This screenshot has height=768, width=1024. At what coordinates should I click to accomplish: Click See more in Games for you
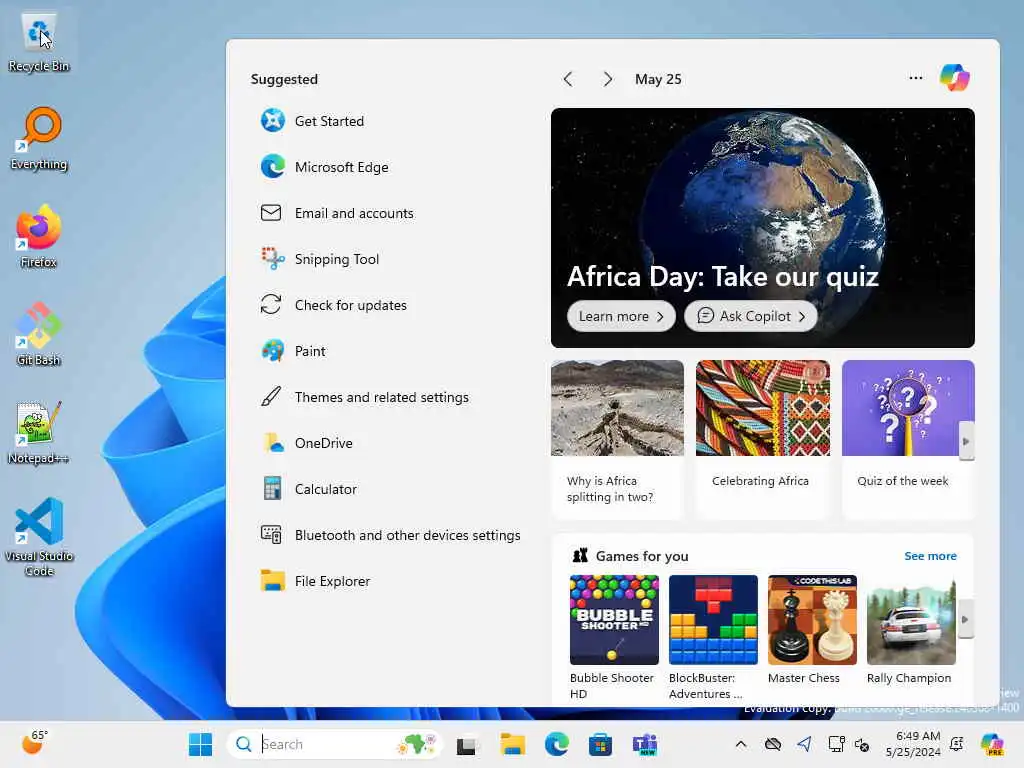[930, 556]
